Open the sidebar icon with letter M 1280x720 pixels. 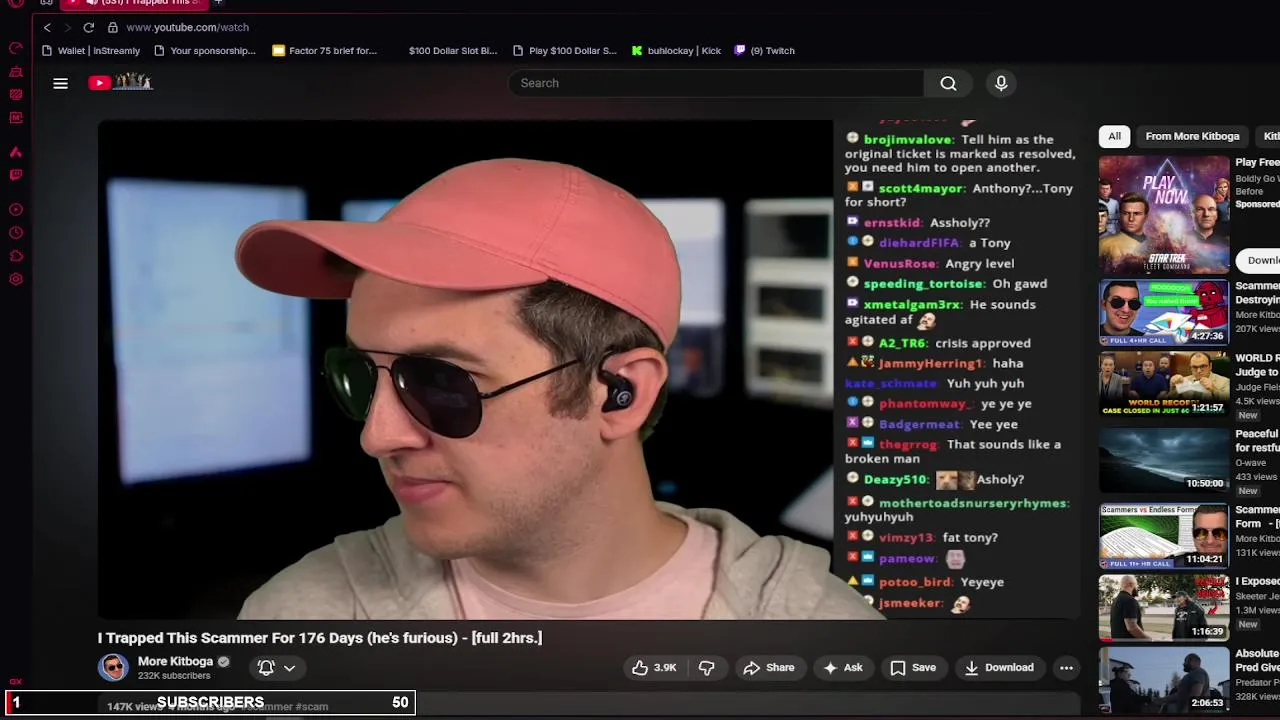(16, 118)
